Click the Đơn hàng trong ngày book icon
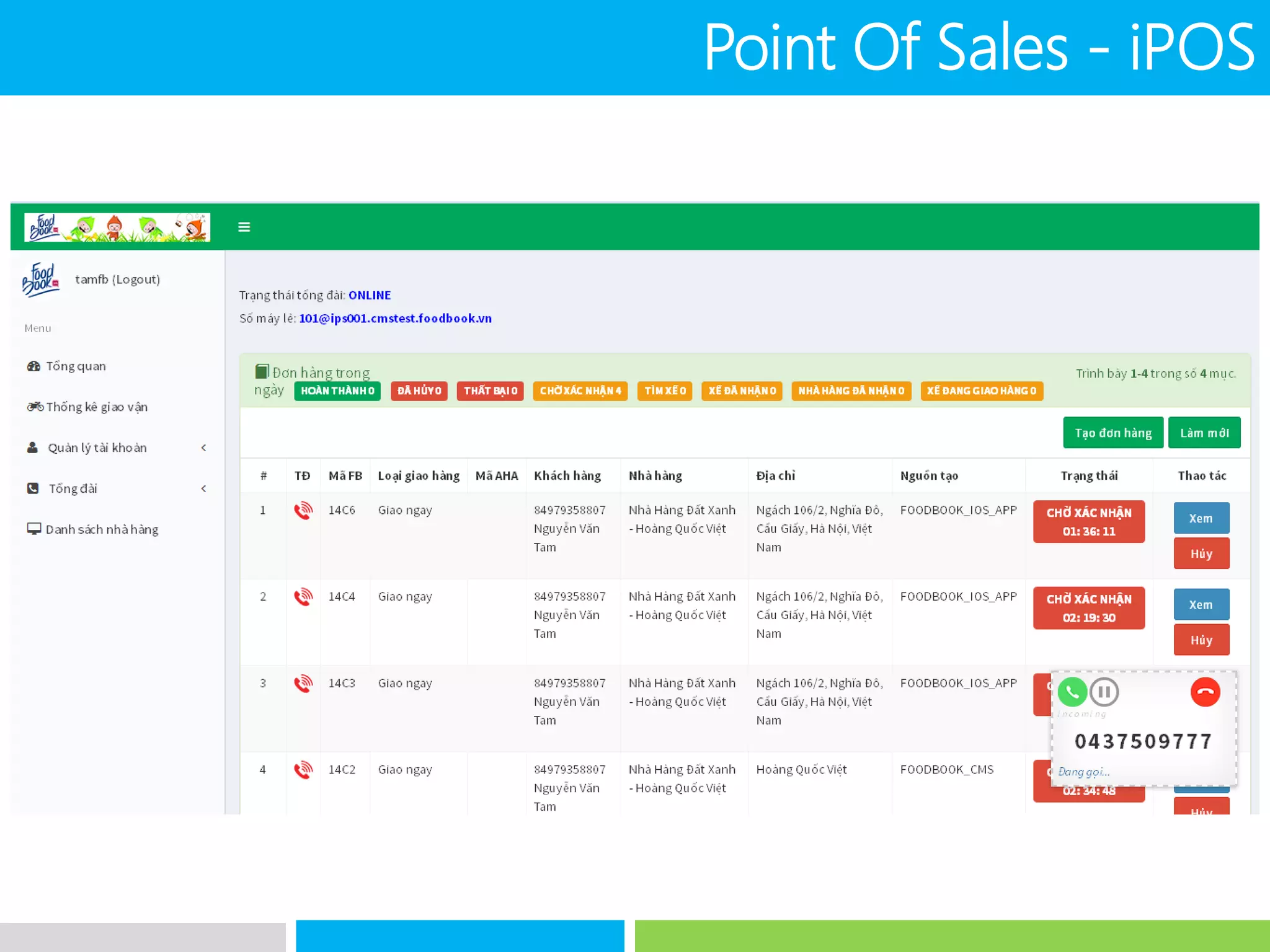The height and width of the screenshot is (952, 1270). 262,371
